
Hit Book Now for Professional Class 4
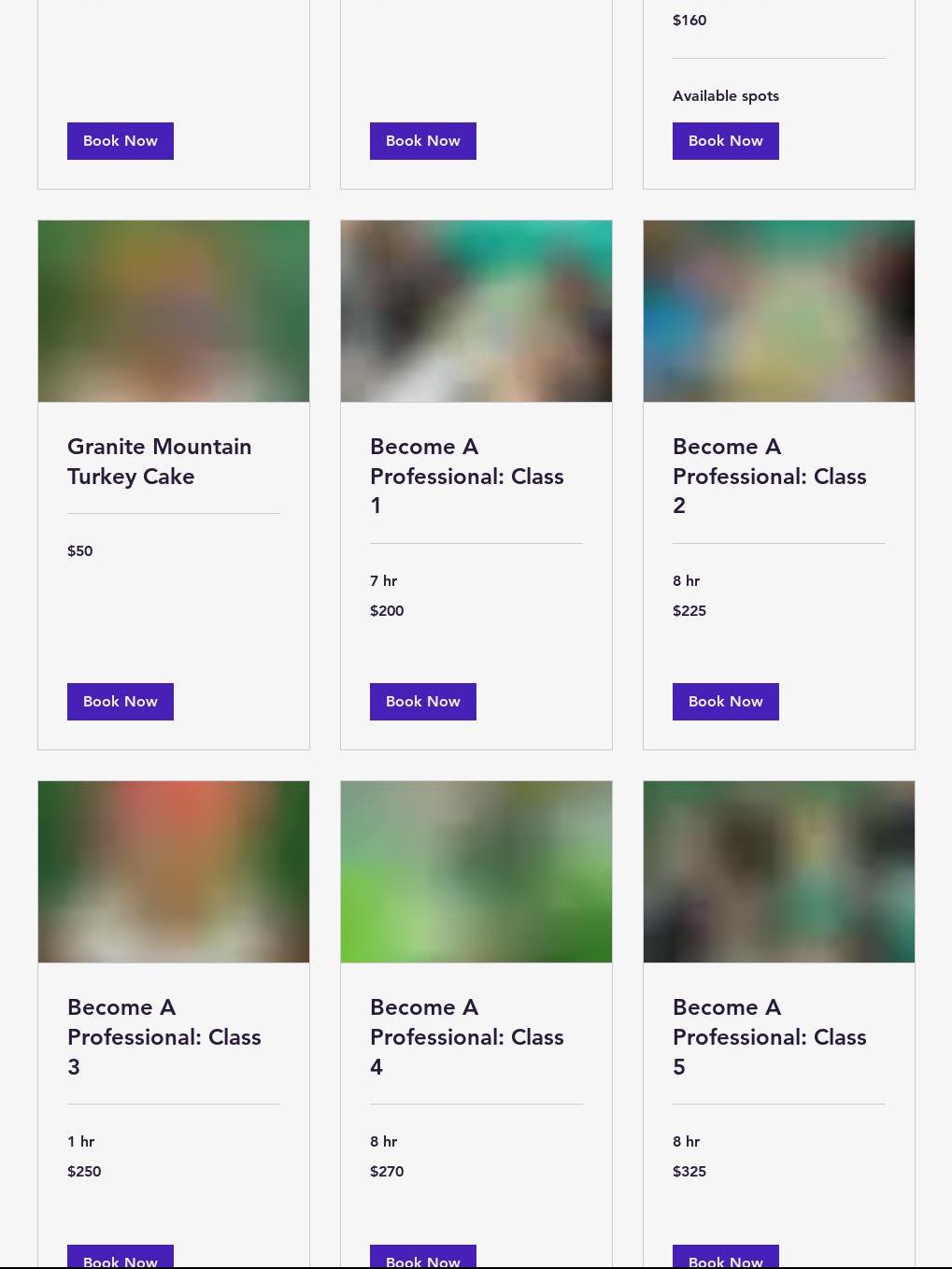[422, 1258]
